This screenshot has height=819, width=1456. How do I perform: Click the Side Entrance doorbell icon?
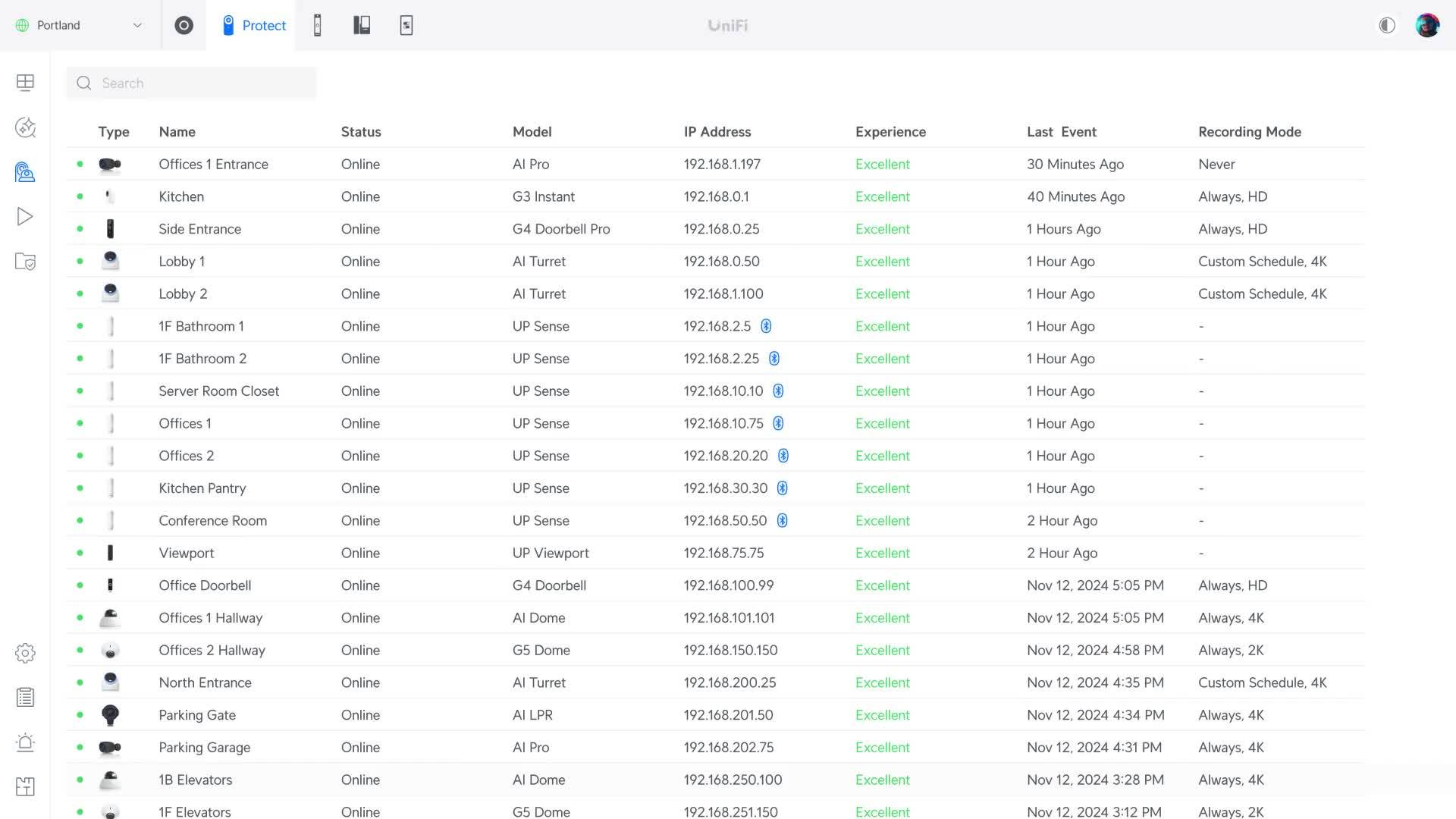point(110,229)
